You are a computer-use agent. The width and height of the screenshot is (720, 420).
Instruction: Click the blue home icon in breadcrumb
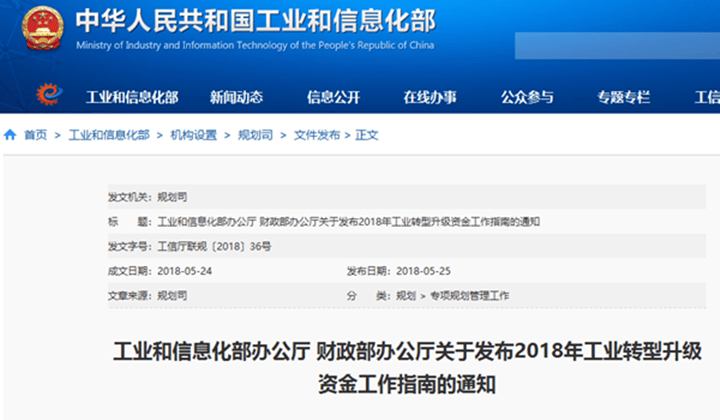pos(10,135)
